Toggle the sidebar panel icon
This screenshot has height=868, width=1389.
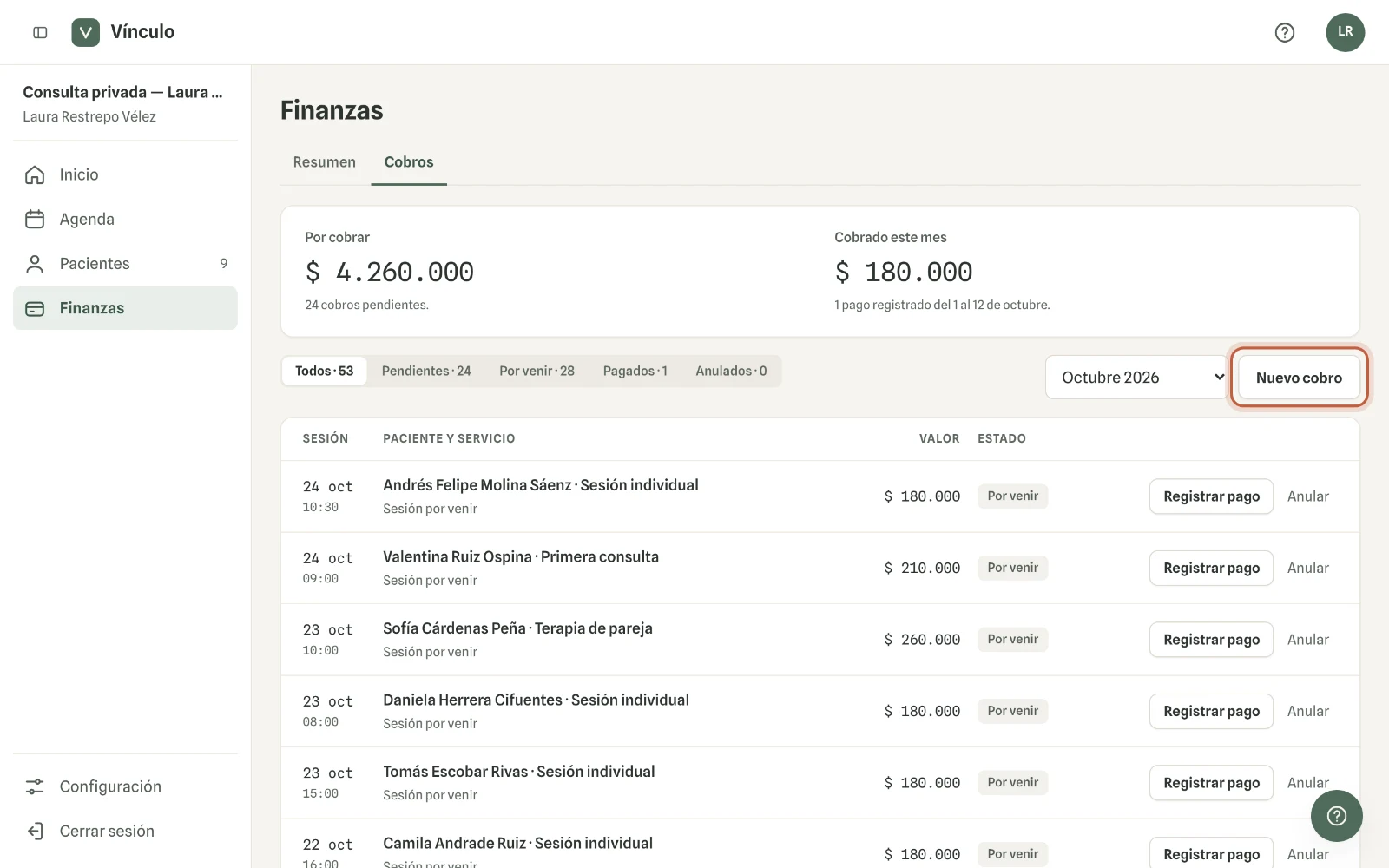(40, 32)
